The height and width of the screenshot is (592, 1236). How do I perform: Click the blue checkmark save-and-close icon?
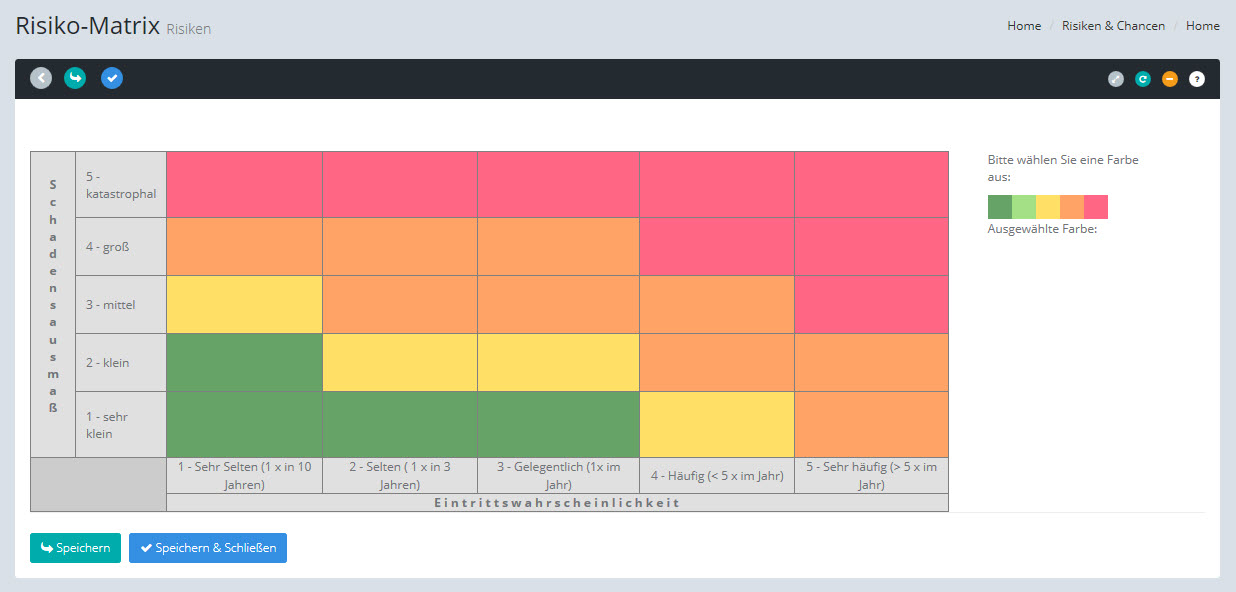click(112, 78)
